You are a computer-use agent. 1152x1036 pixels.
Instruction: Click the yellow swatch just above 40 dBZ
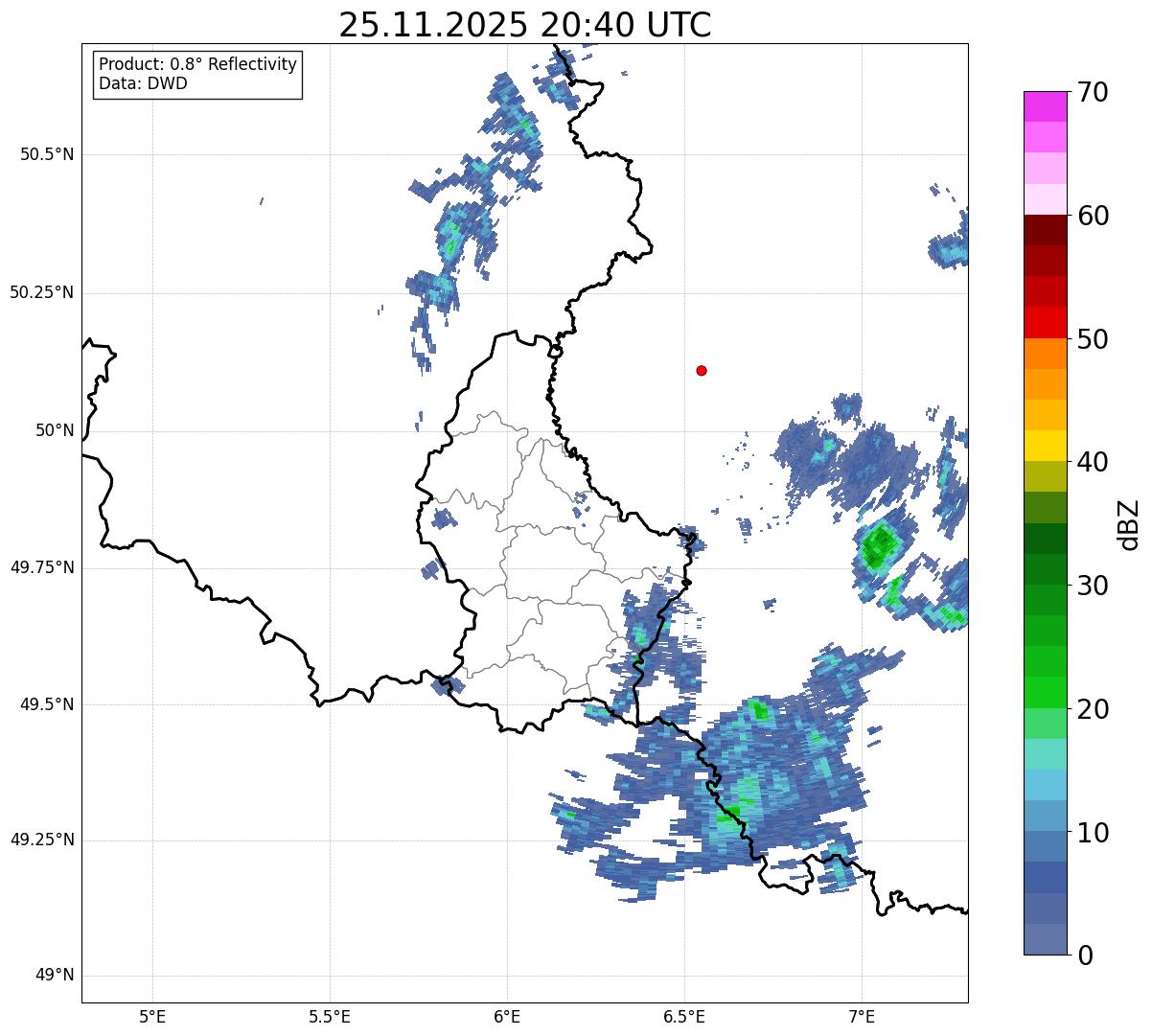(x=1046, y=446)
